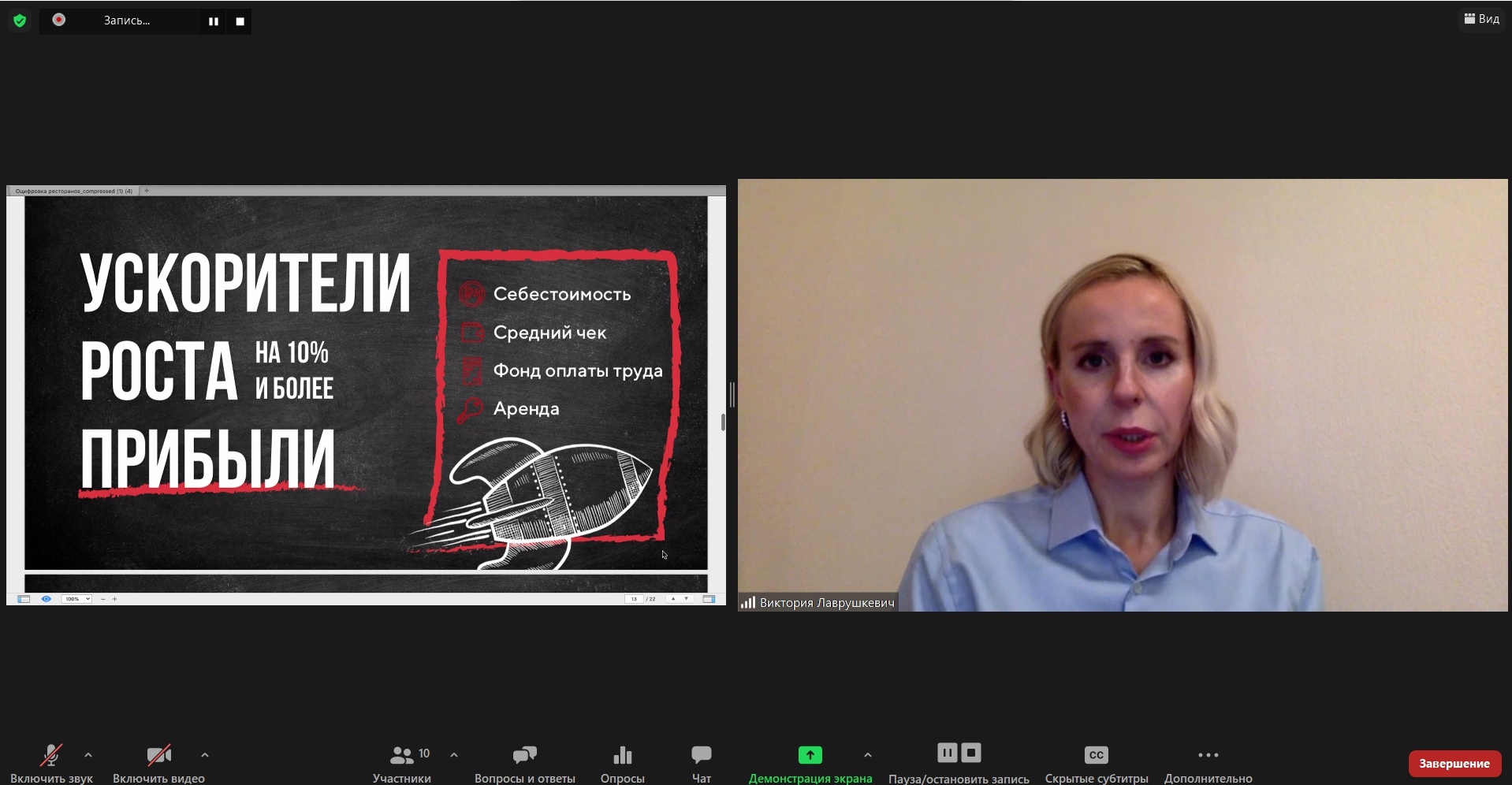Open Вопросы и ответы panel
The image size is (1512, 785).
[524, 756]
